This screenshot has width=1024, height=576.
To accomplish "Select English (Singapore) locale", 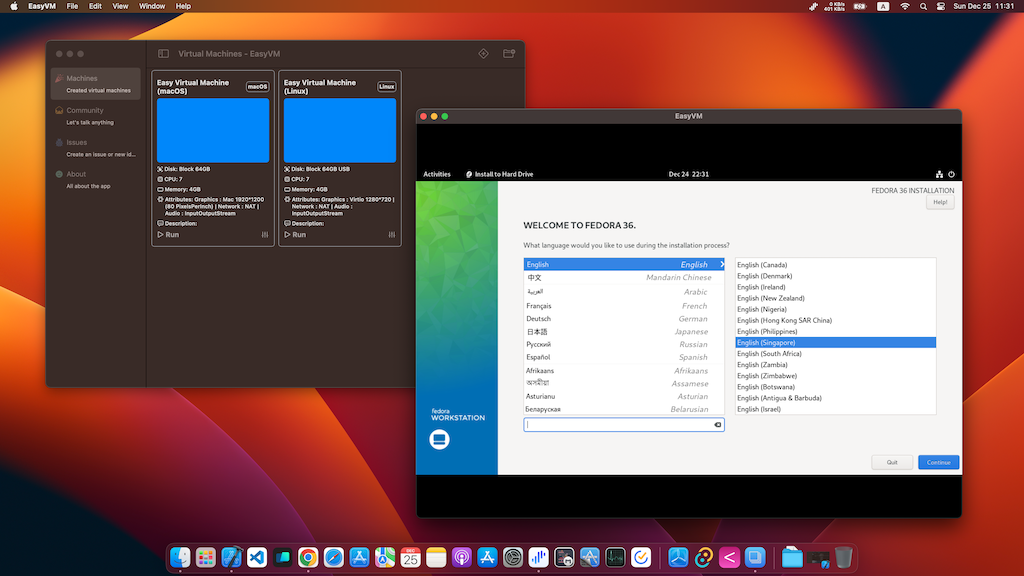I will pyautogui.click(x=835, y=342).
